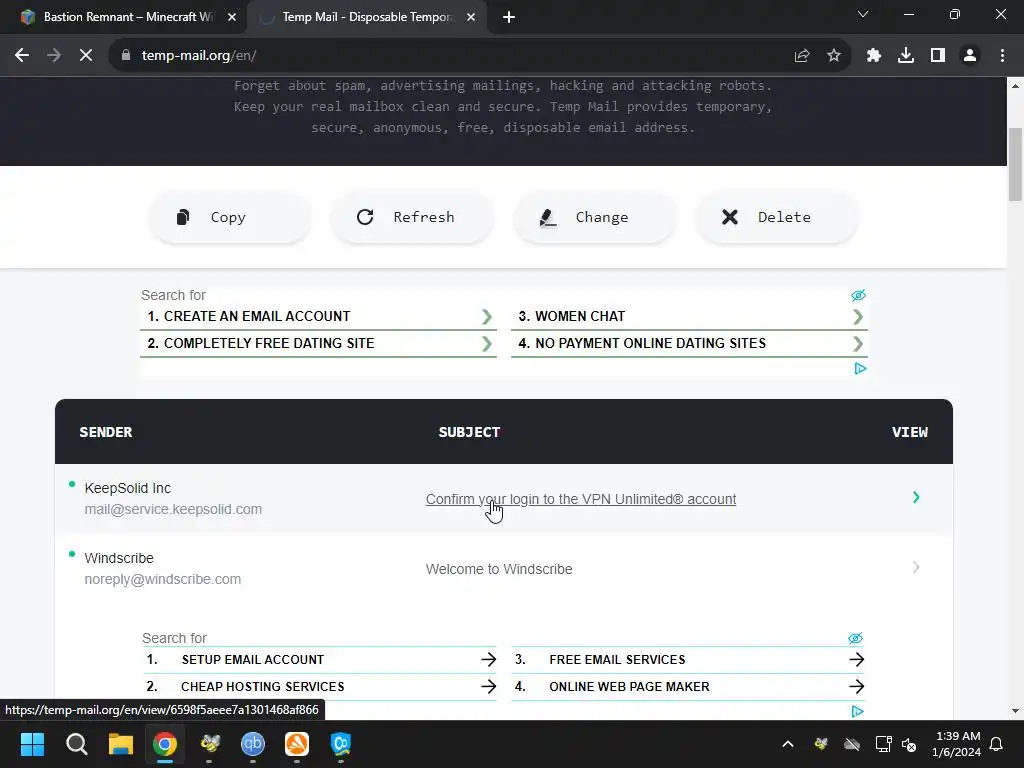Open the WOMEN CHAT ad link
Screen dimensions: 1024x768
click(x=580, y=316)
